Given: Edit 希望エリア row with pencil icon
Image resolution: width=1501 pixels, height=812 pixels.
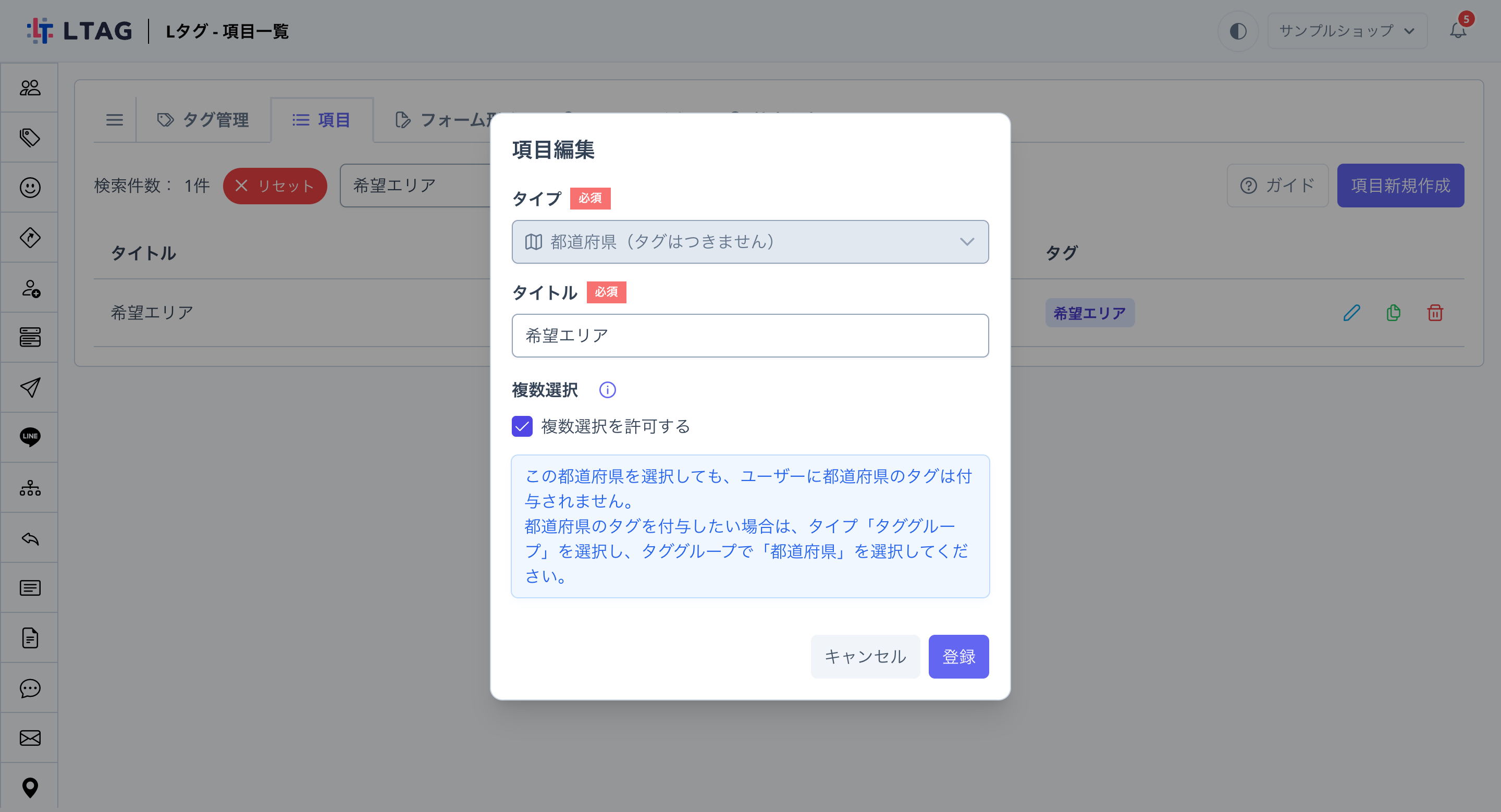Looking at the screenshot, I should click(1351, 313).
